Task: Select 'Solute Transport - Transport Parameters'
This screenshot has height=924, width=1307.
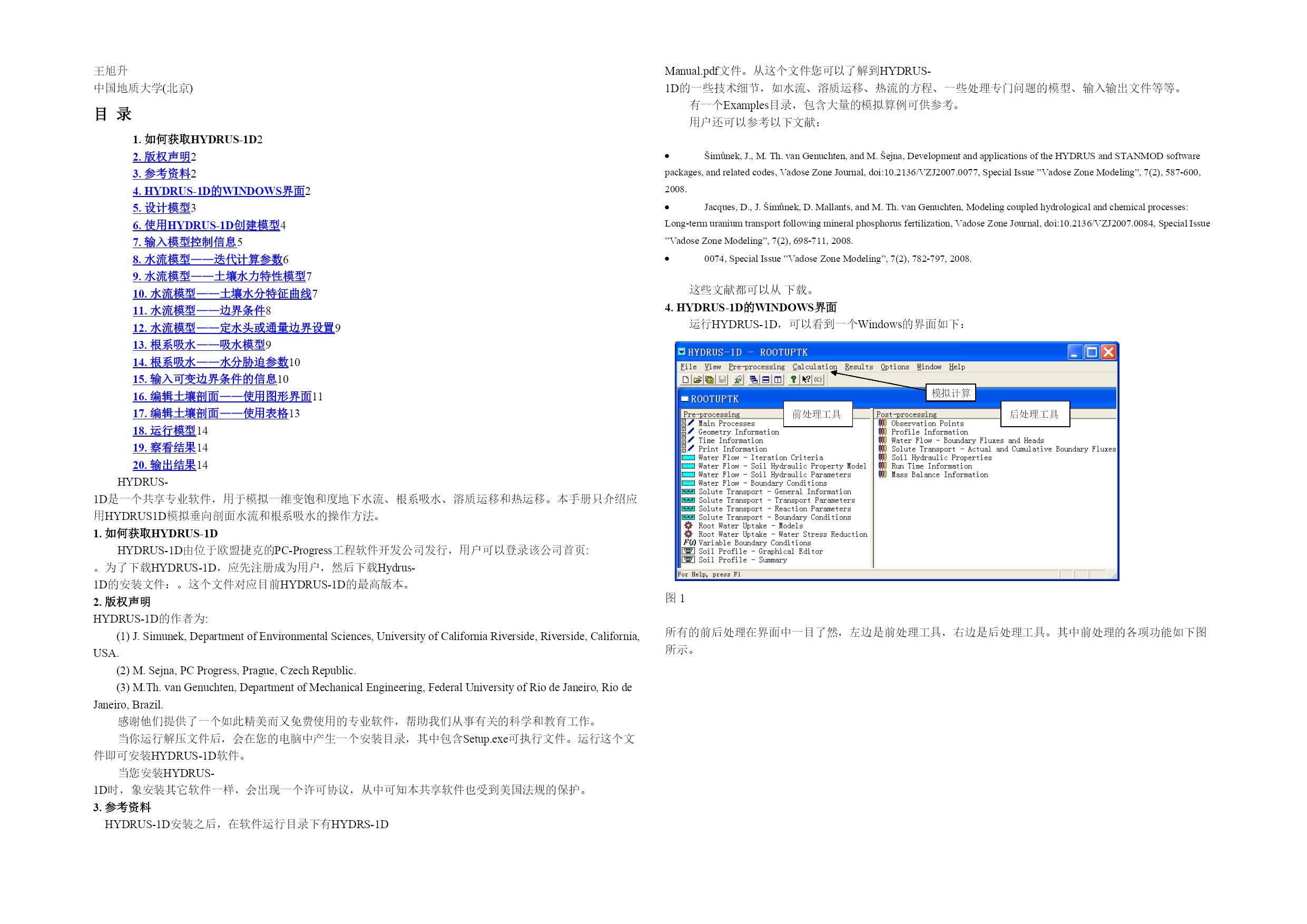Action: [777, 500]
